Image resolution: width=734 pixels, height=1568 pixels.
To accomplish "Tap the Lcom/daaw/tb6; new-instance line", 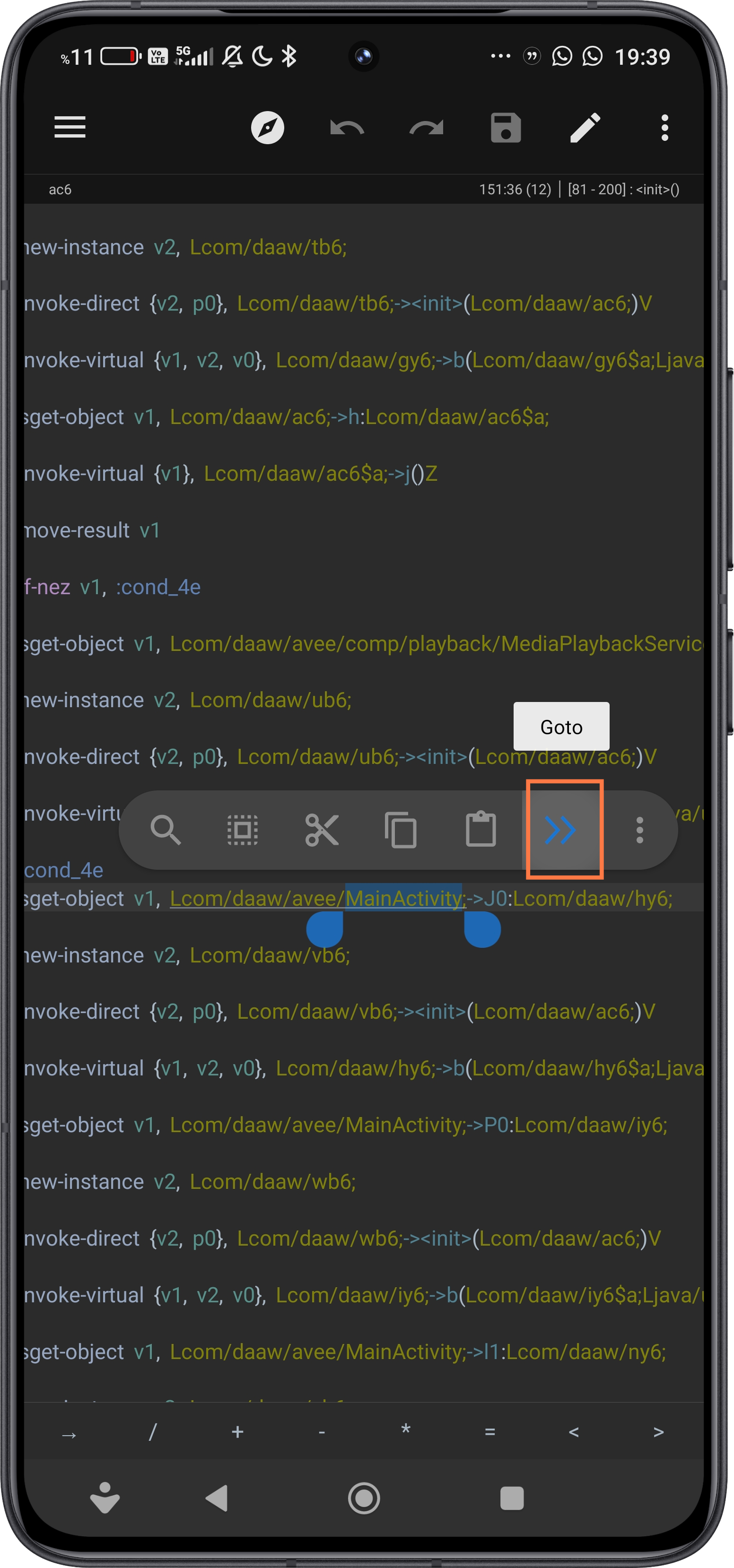I will click(x=185, y=247).
